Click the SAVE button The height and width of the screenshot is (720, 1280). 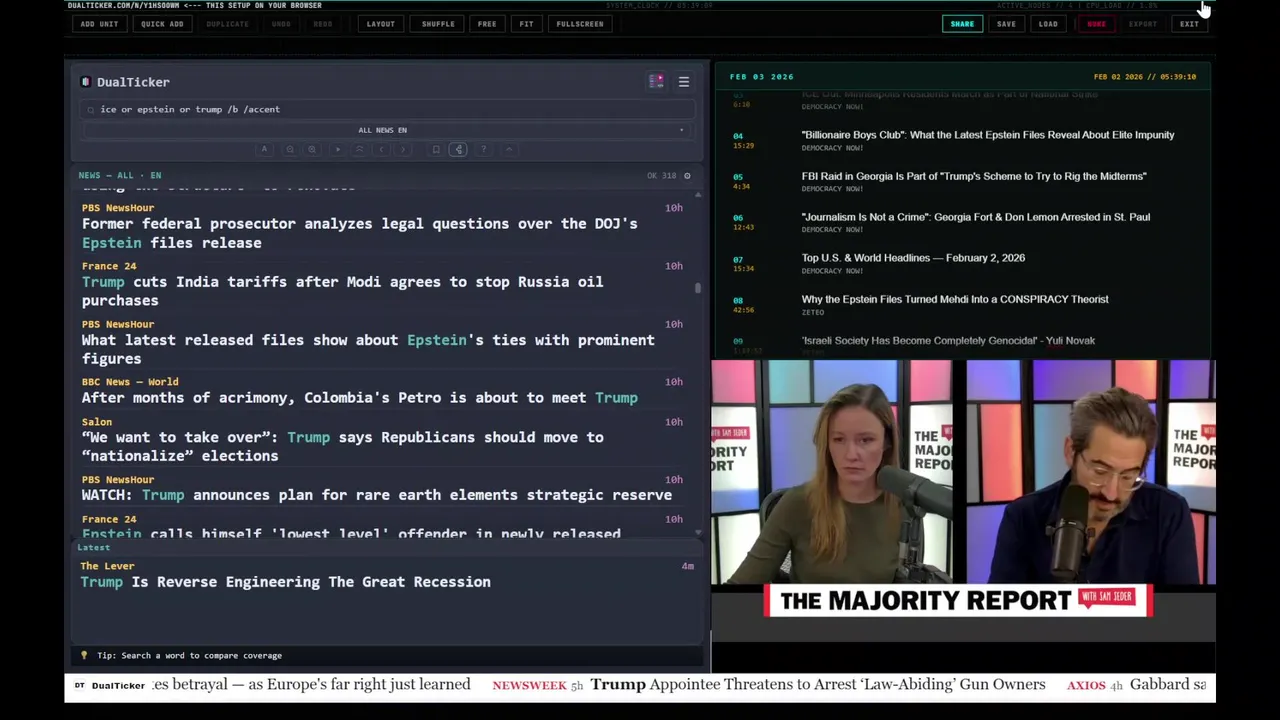click(1006, 24)
